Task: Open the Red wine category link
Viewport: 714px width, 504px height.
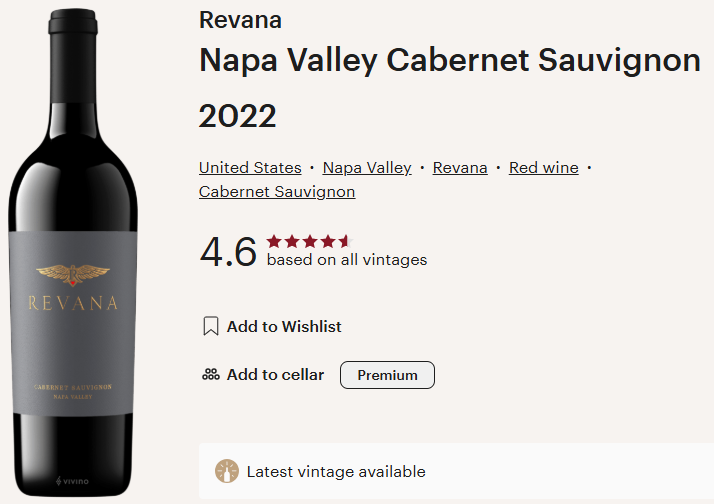Action: pyautogui.click(x=543, y=168)
